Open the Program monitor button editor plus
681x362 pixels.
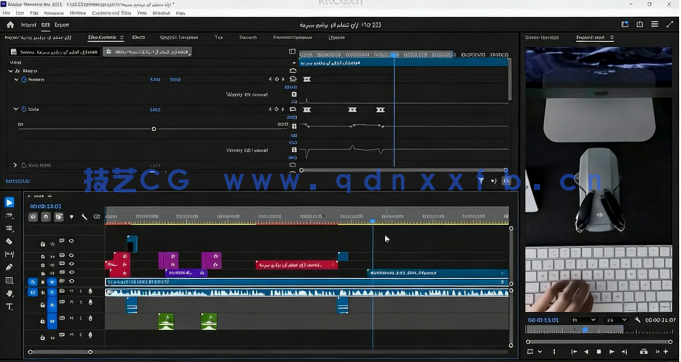[666, 352]
